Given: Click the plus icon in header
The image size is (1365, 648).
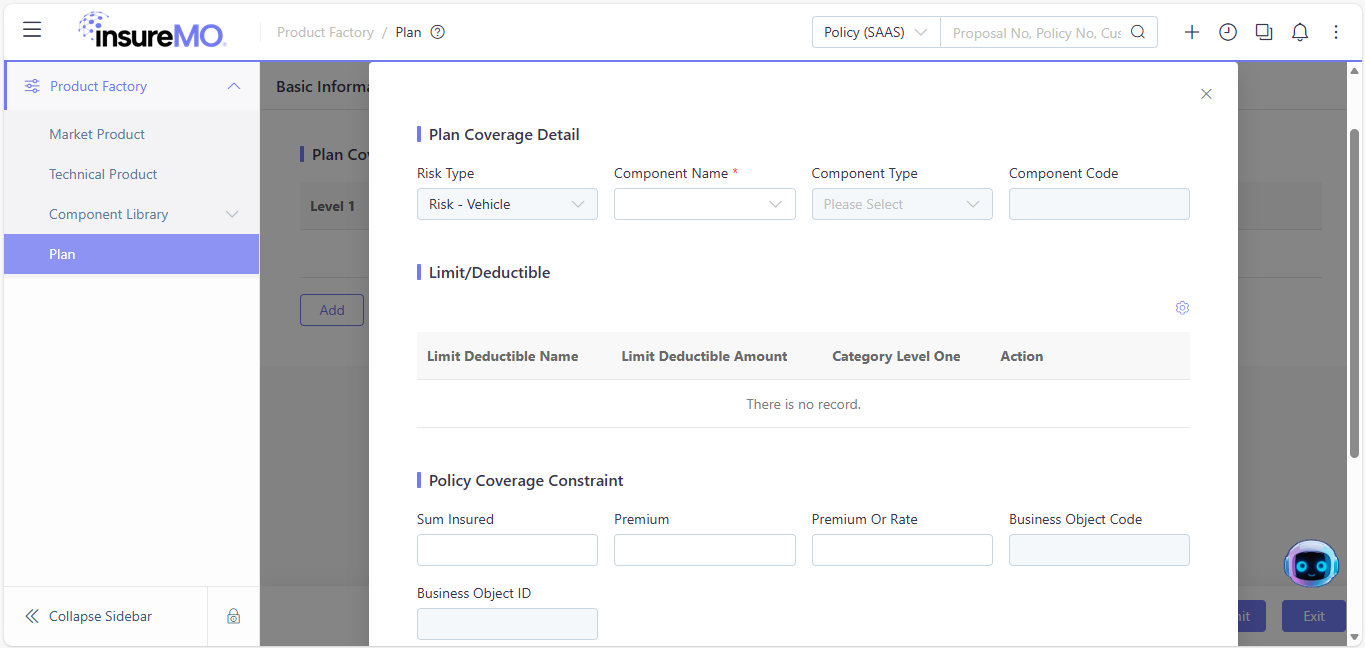Looking at the screenshot, I should 1192,32.
